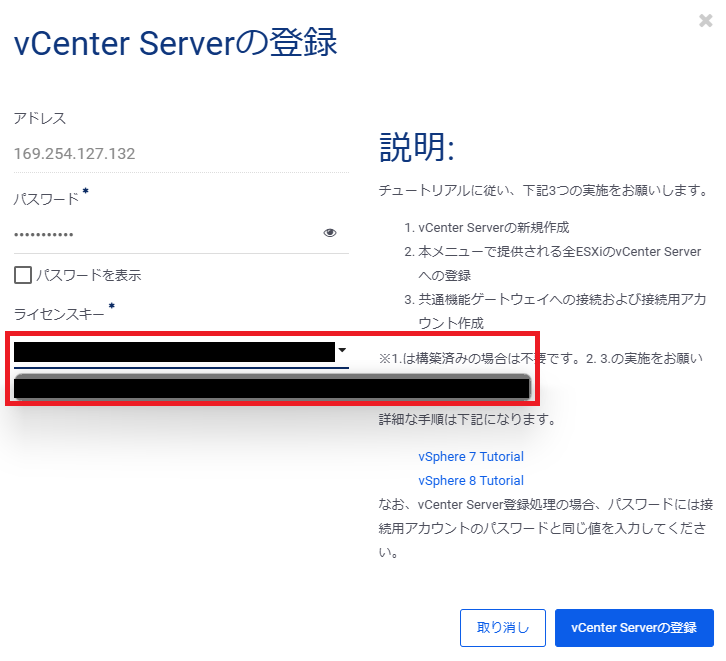Click the アドレス field label
This screenshot has height=661, width=726.
40,118
